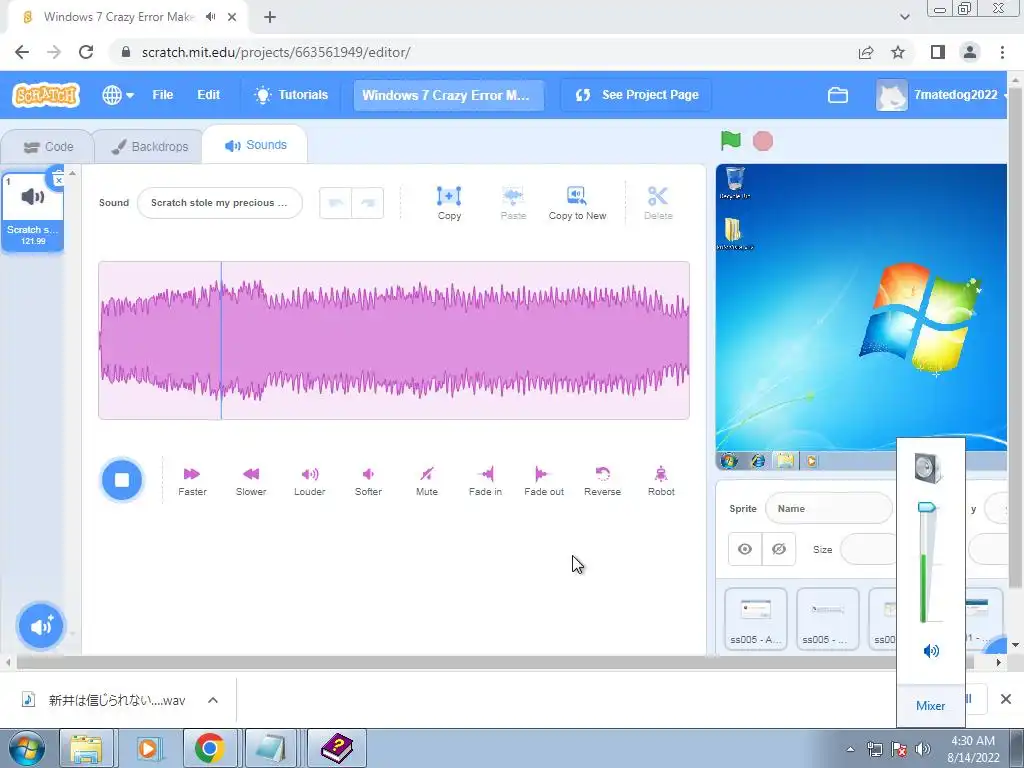Open Tutorials

click(x=291, y=95)
